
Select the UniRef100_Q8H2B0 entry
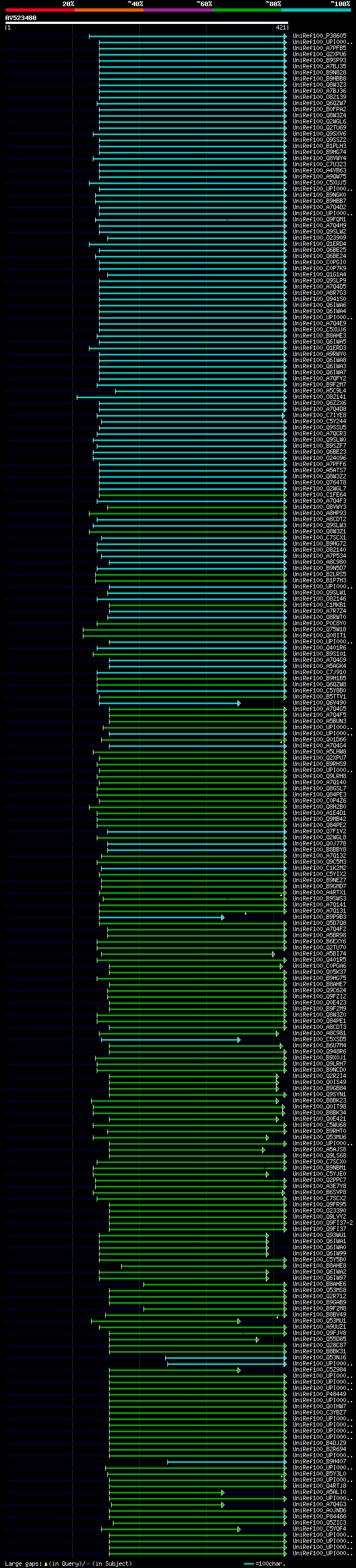319,807
